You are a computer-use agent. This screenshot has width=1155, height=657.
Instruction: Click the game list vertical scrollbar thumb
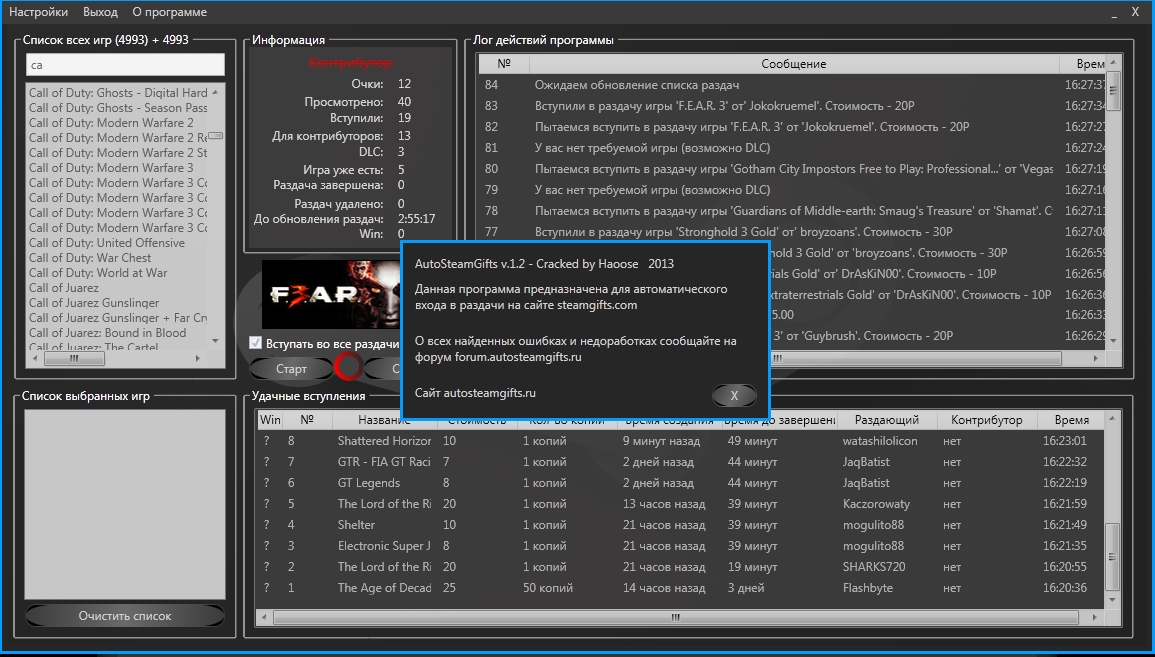pos(215,136)
